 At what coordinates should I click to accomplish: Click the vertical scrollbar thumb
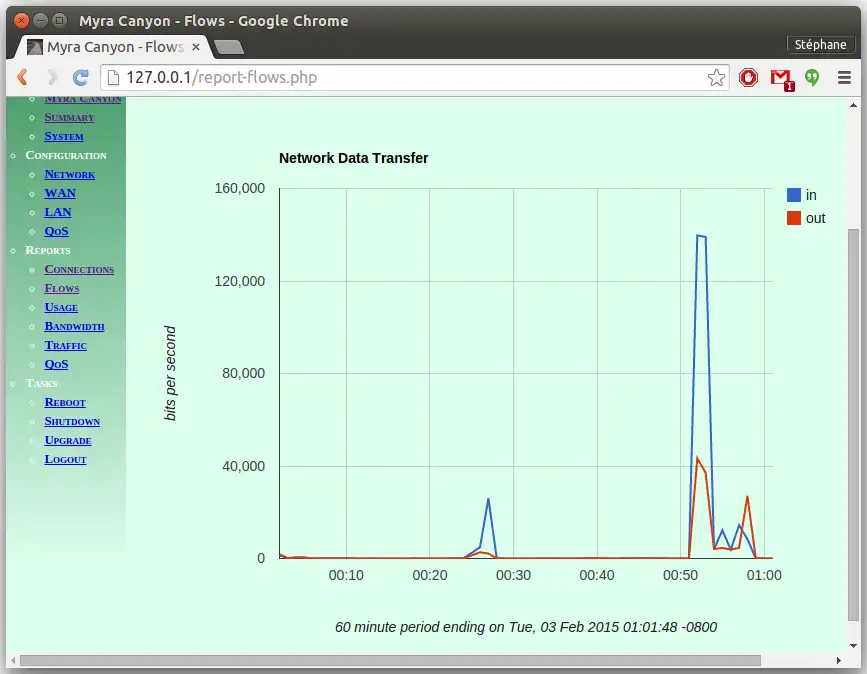[x=853, y=425]
